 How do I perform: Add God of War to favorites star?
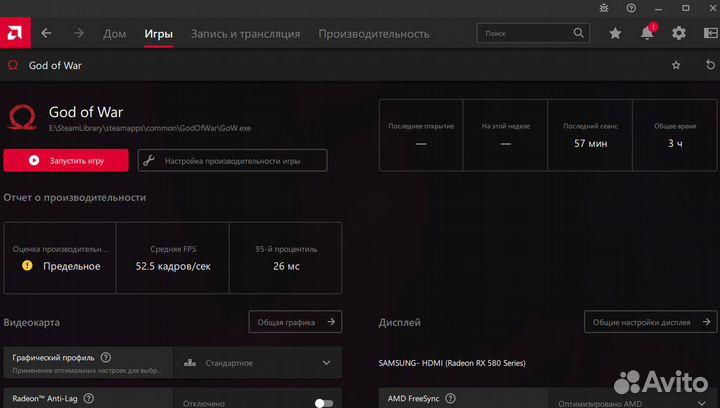(x=676, y=65)
